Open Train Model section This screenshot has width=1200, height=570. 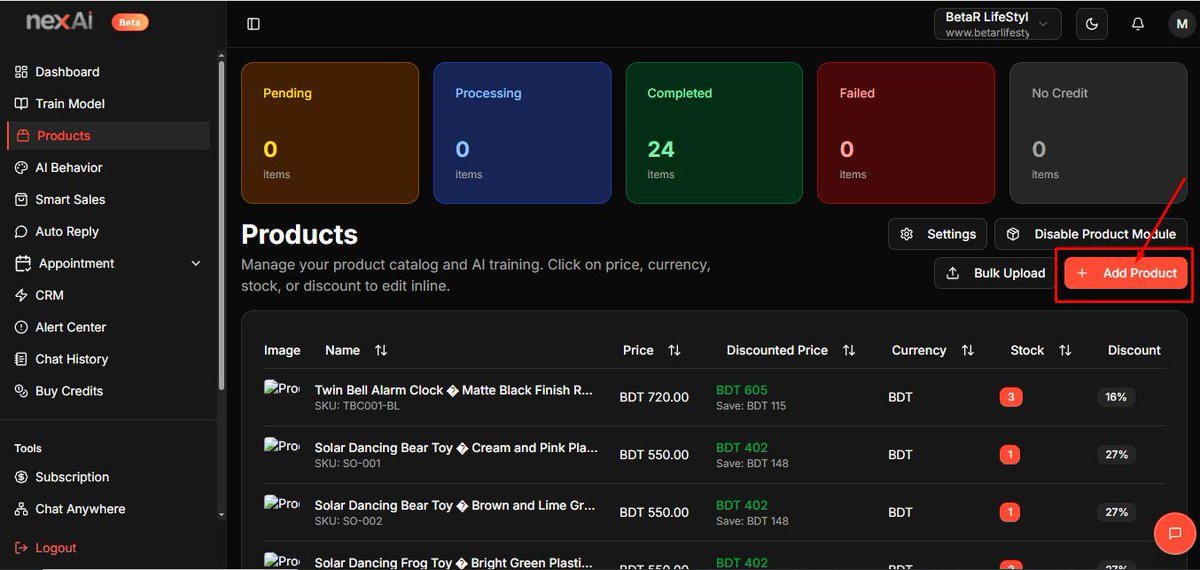point(108,104)
